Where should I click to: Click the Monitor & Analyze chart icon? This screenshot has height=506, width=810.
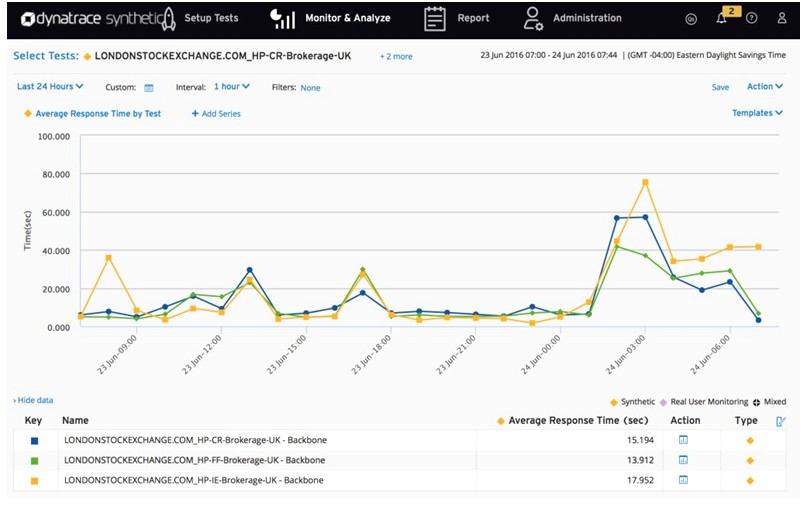[x=283, y=19]
